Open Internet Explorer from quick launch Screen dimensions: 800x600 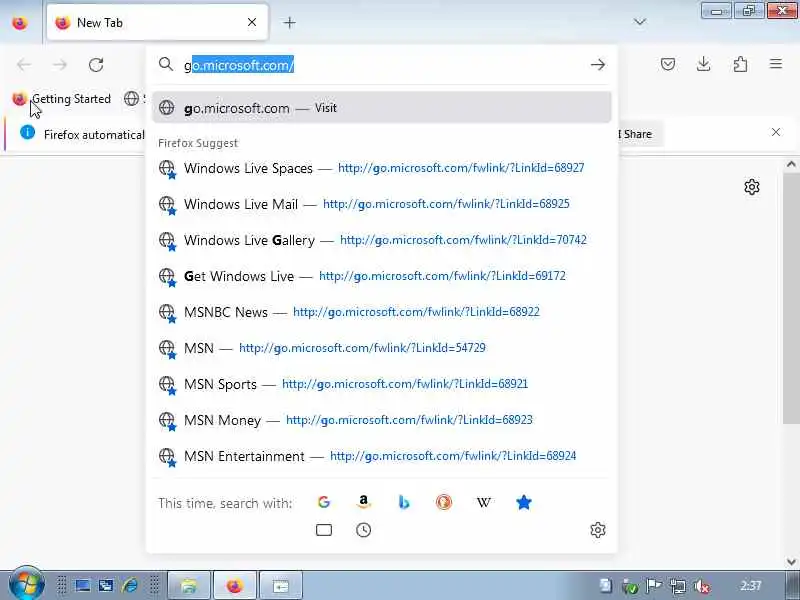click(130, 585)
